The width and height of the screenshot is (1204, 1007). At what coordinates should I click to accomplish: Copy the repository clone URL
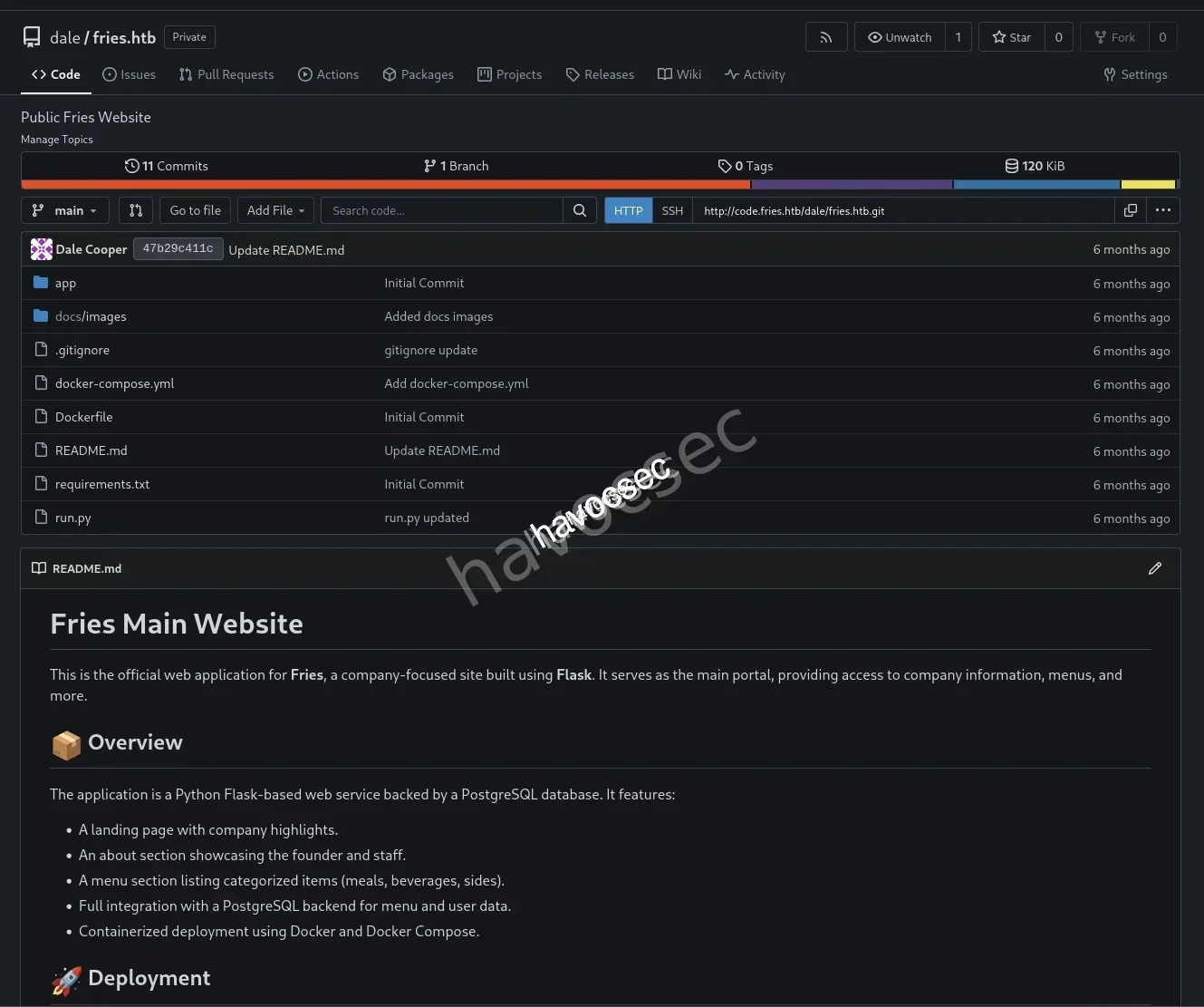[x=1130, y=210]
